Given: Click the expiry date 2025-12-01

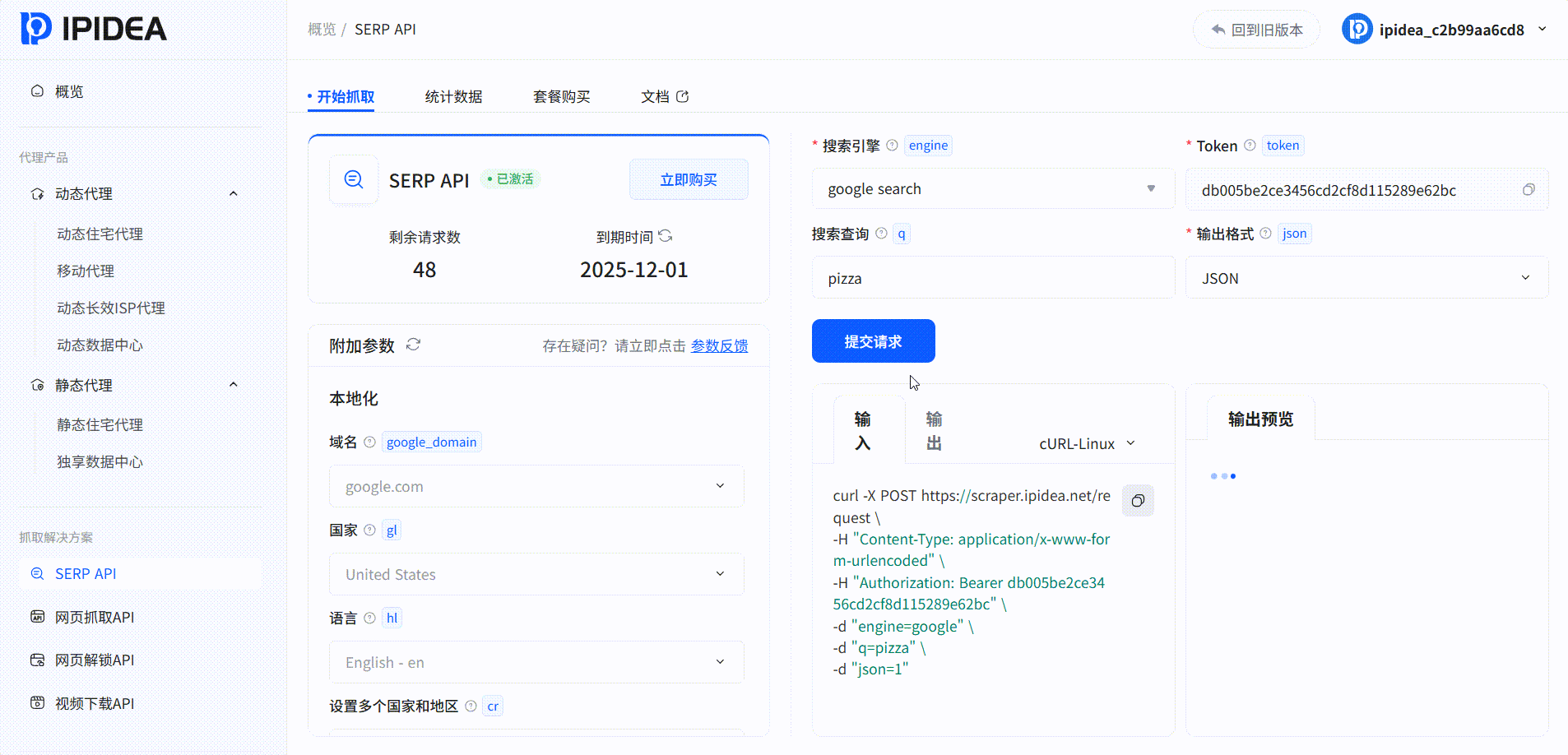Looking at the screenshot, I should pos(633,271).
